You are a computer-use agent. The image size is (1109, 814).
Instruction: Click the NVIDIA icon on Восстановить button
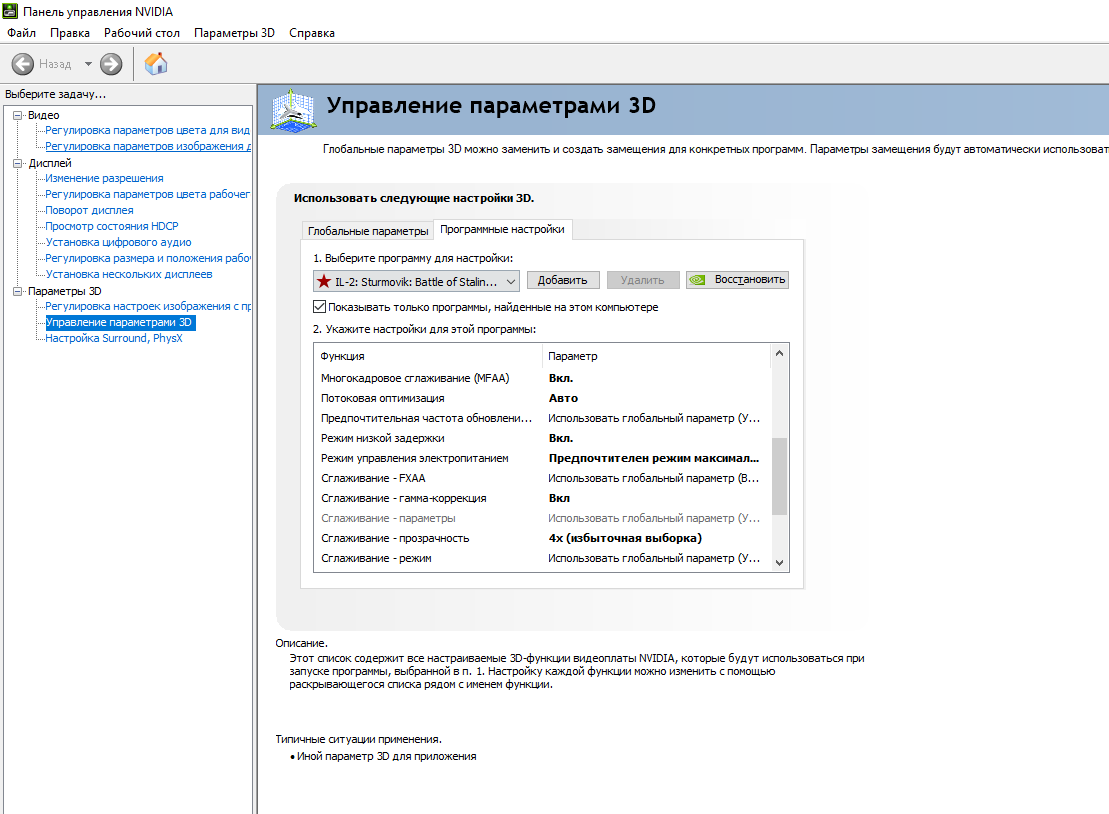point(697,280)
